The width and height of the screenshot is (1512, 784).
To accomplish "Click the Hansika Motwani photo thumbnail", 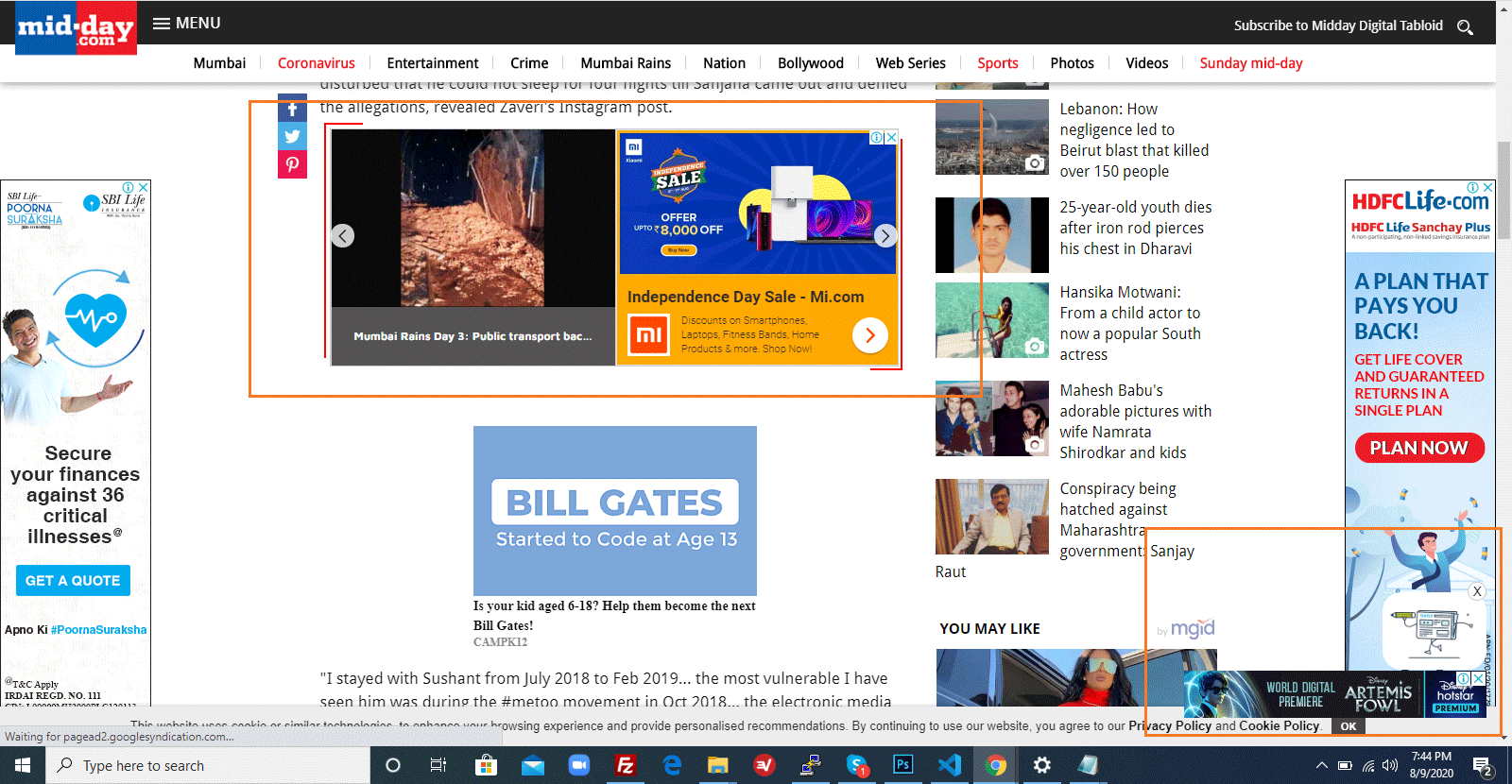I will coord(992,320).
